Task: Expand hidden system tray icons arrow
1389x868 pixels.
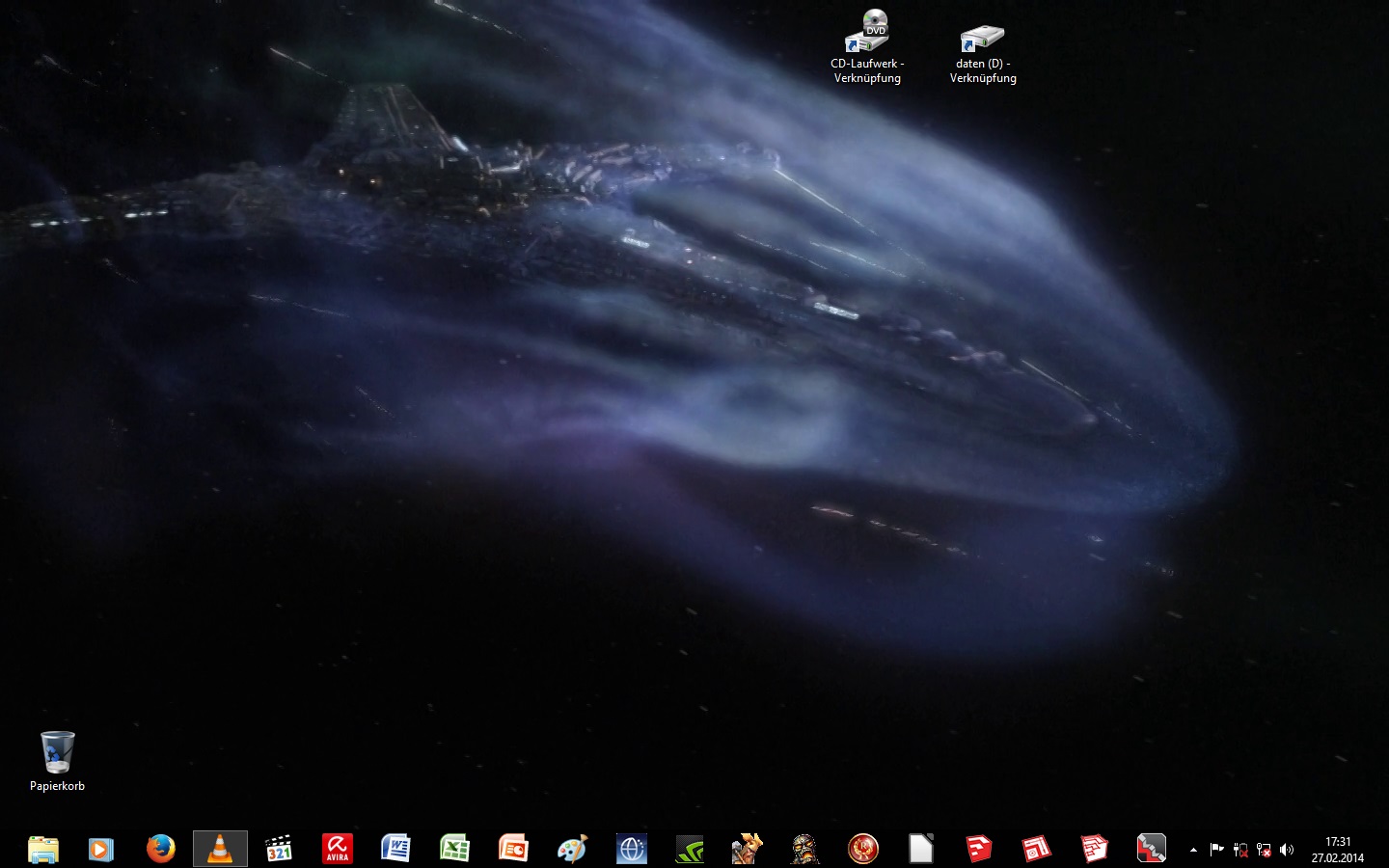Action: click(1193, 850)
